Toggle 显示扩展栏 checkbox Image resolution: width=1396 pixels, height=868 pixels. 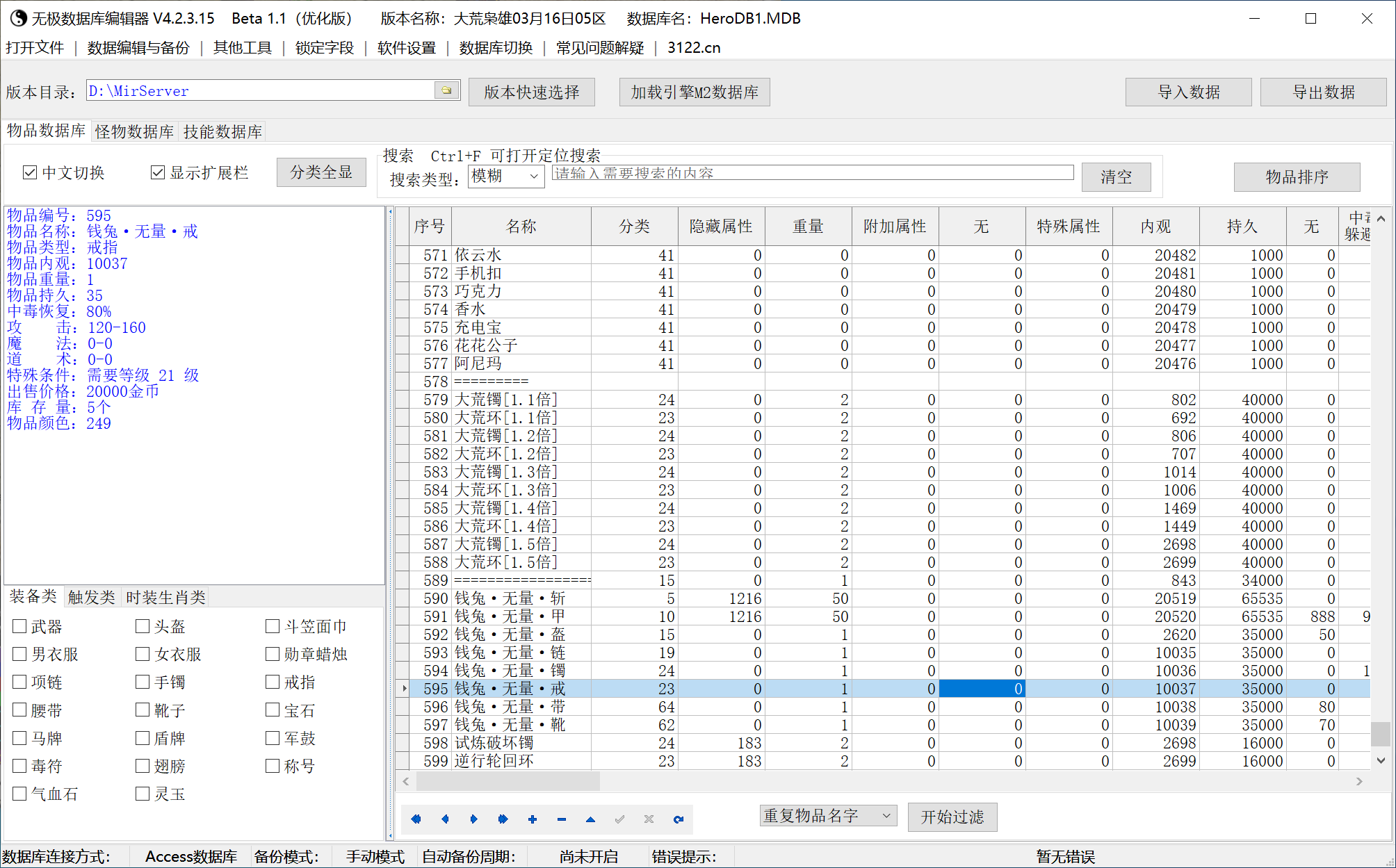(158, 172)
